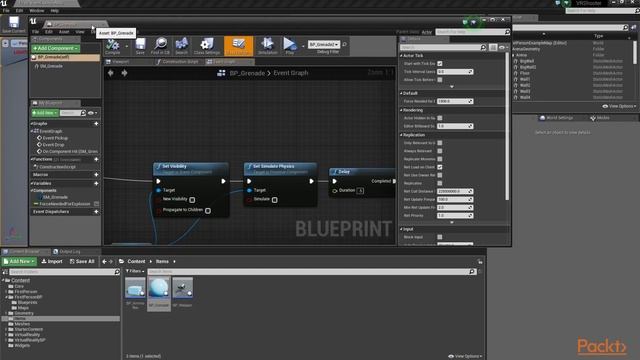
Task: Toggle Always Relevant checkbox
Action: [440, 151]
